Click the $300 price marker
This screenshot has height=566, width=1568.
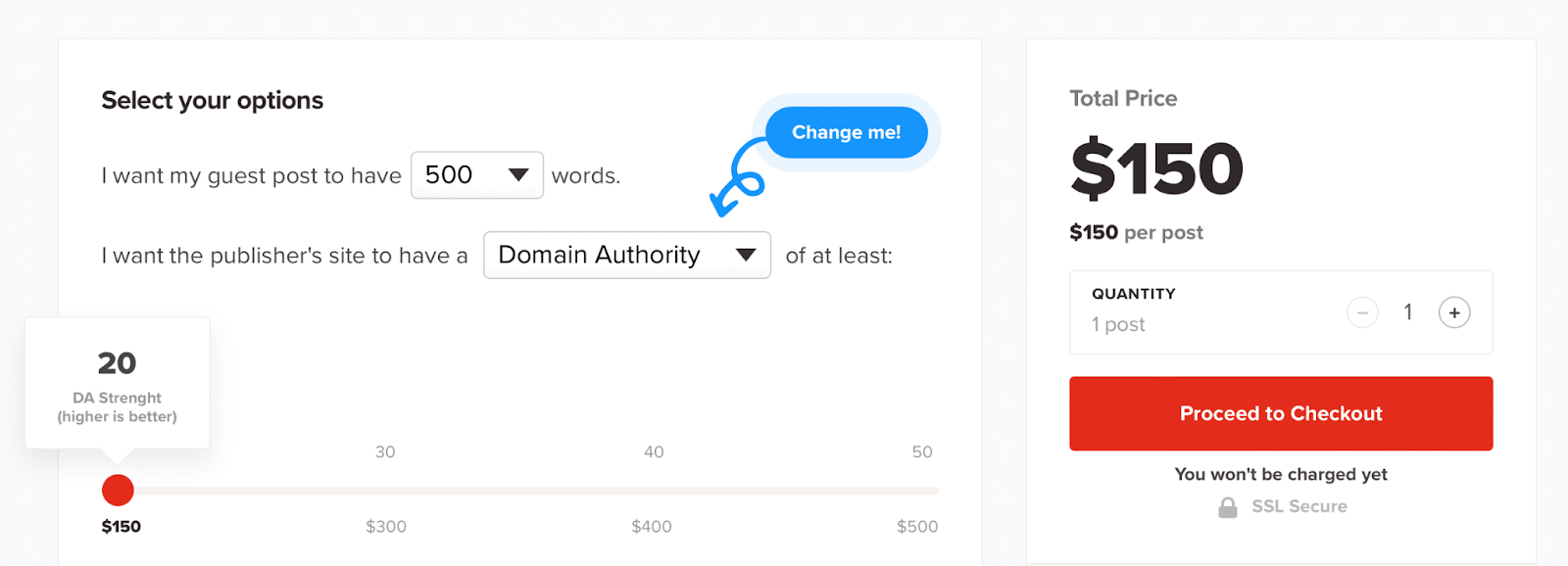coord(386,527)
